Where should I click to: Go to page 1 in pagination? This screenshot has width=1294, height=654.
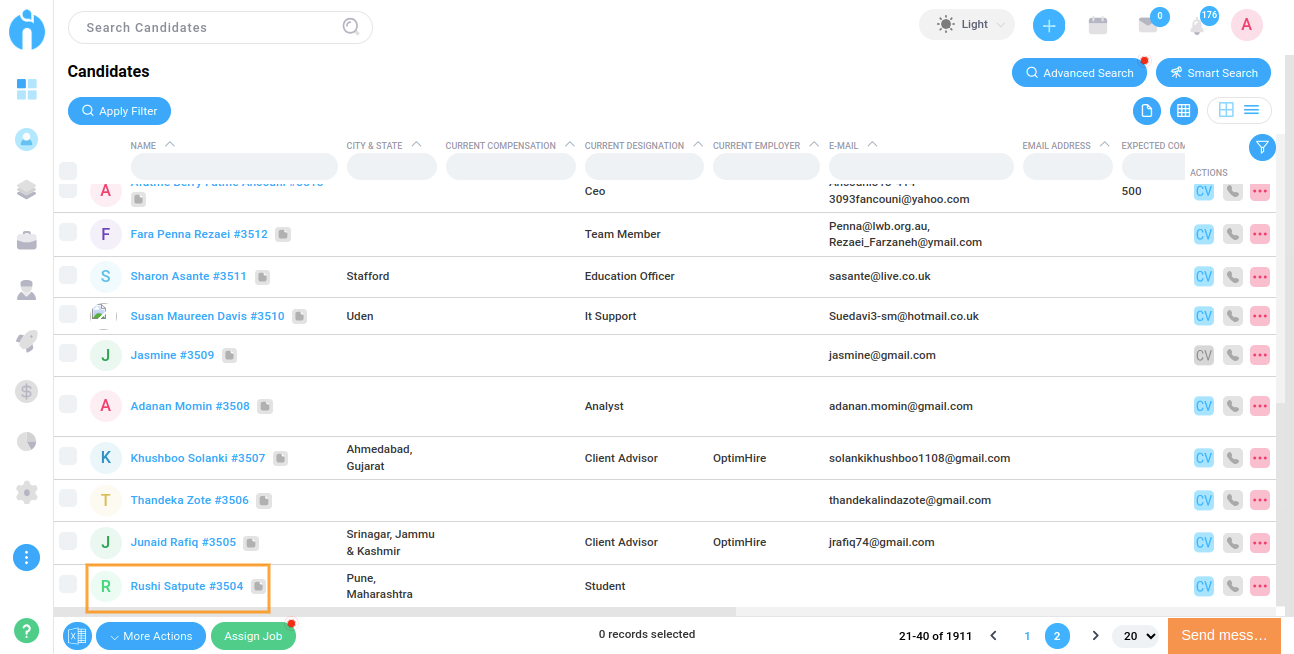click(1027, 636)
